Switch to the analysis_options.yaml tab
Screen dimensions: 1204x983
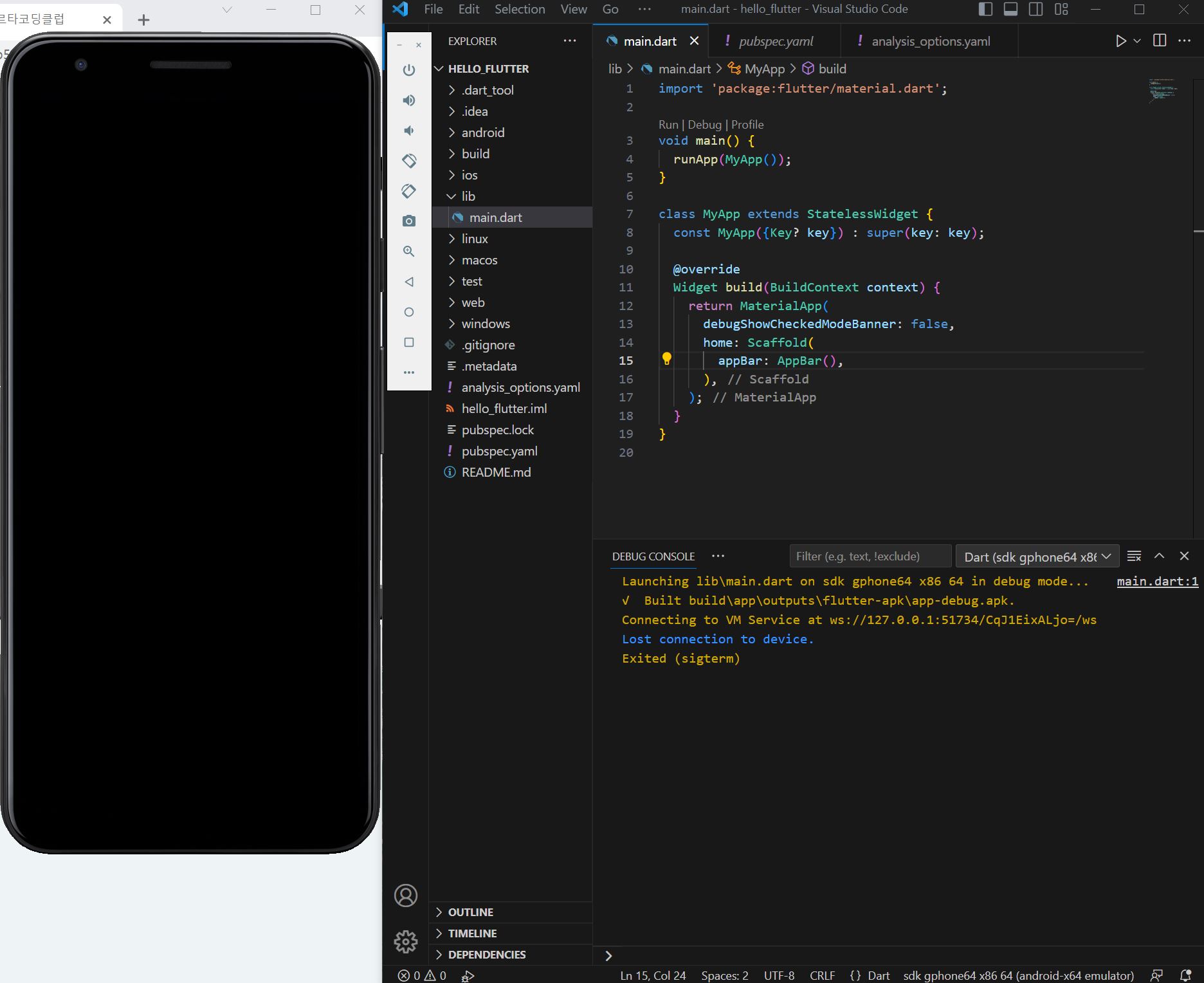[930, 41]
